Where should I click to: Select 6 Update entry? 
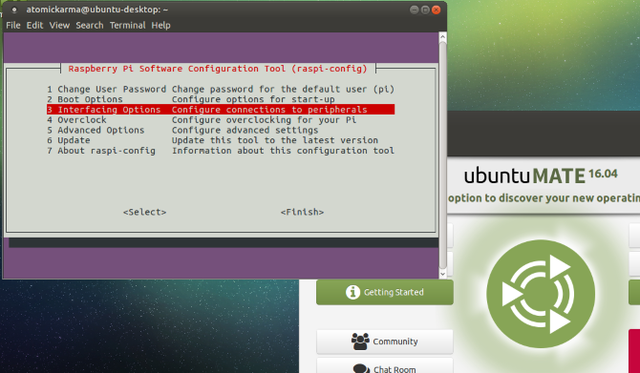click(220, 140)
